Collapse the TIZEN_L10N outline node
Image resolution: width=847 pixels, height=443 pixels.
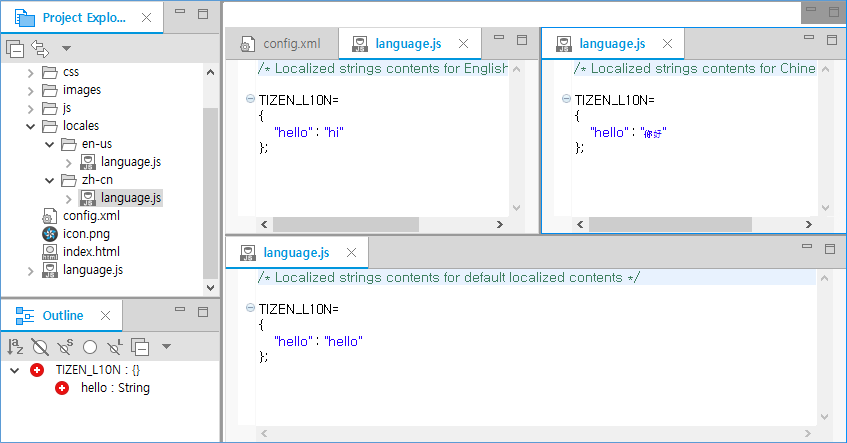coord(14,369)
